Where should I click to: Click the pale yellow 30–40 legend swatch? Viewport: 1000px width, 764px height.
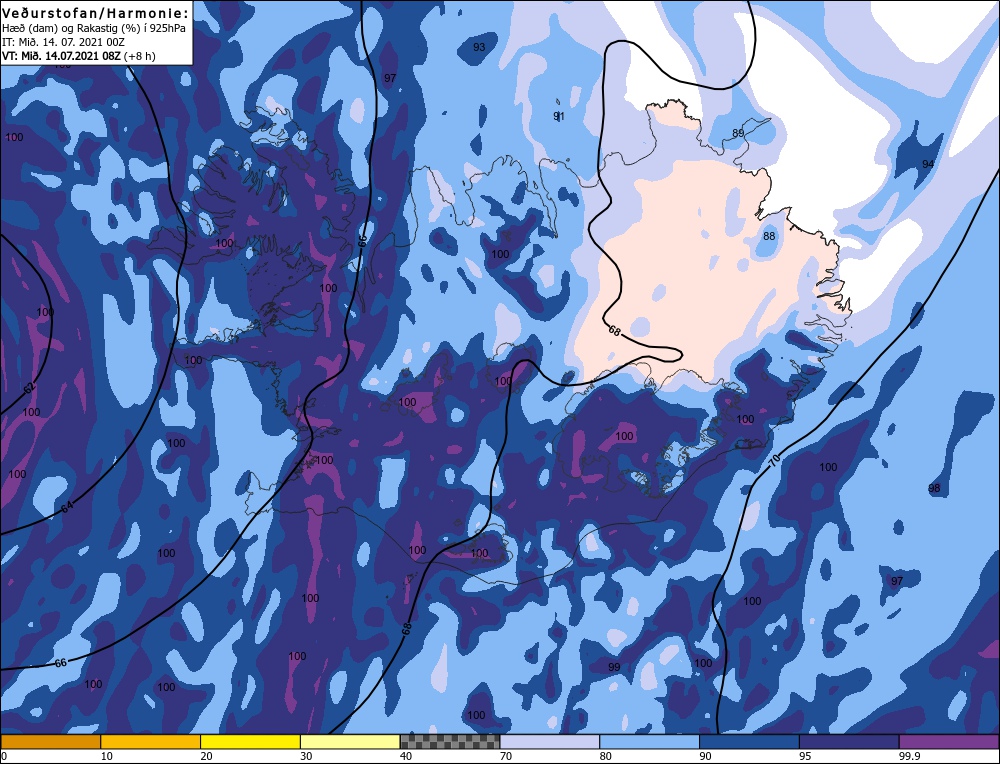(x=350, y=742)
